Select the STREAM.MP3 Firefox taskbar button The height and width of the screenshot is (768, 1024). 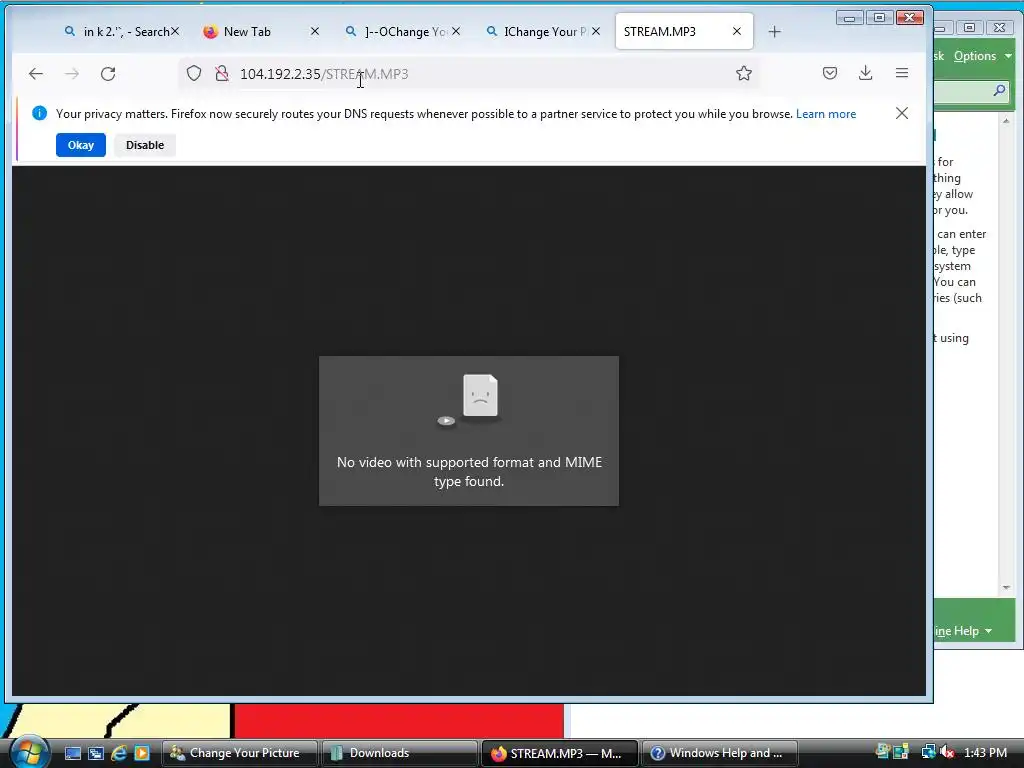pos(559,753)
